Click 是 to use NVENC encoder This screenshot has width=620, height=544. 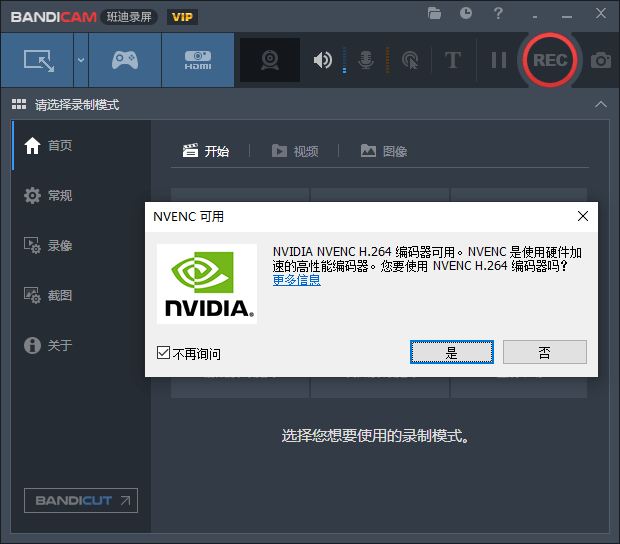tap(452, 352)
